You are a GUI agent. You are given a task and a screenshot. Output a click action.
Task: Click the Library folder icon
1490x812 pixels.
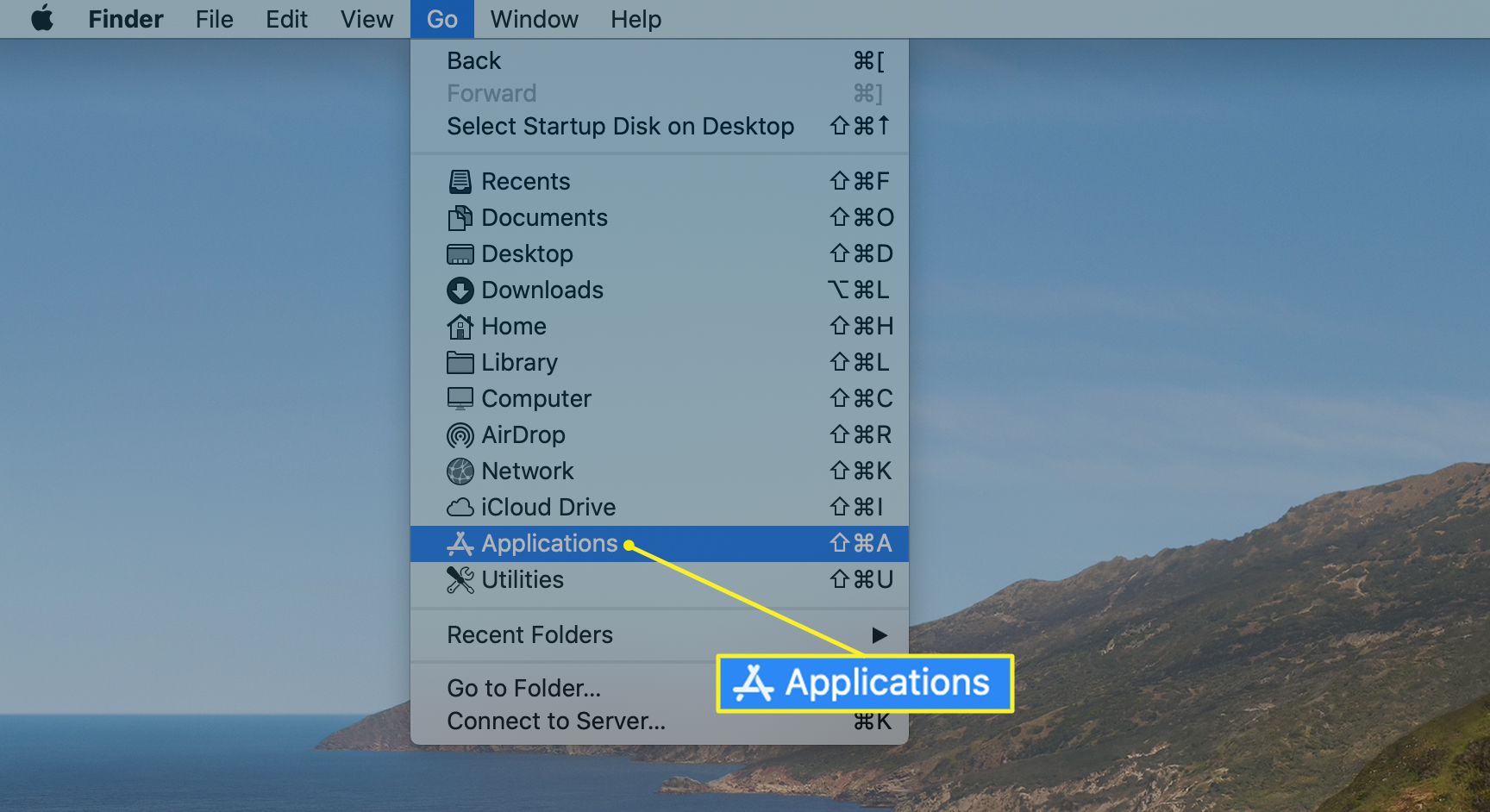(460, 362)
